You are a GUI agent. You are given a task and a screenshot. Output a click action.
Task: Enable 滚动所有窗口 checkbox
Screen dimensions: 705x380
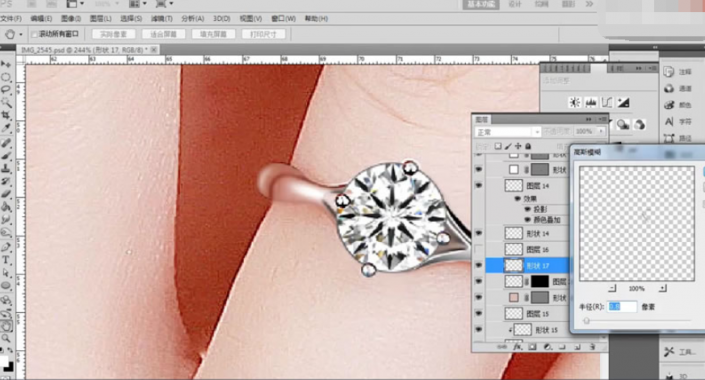34,34
